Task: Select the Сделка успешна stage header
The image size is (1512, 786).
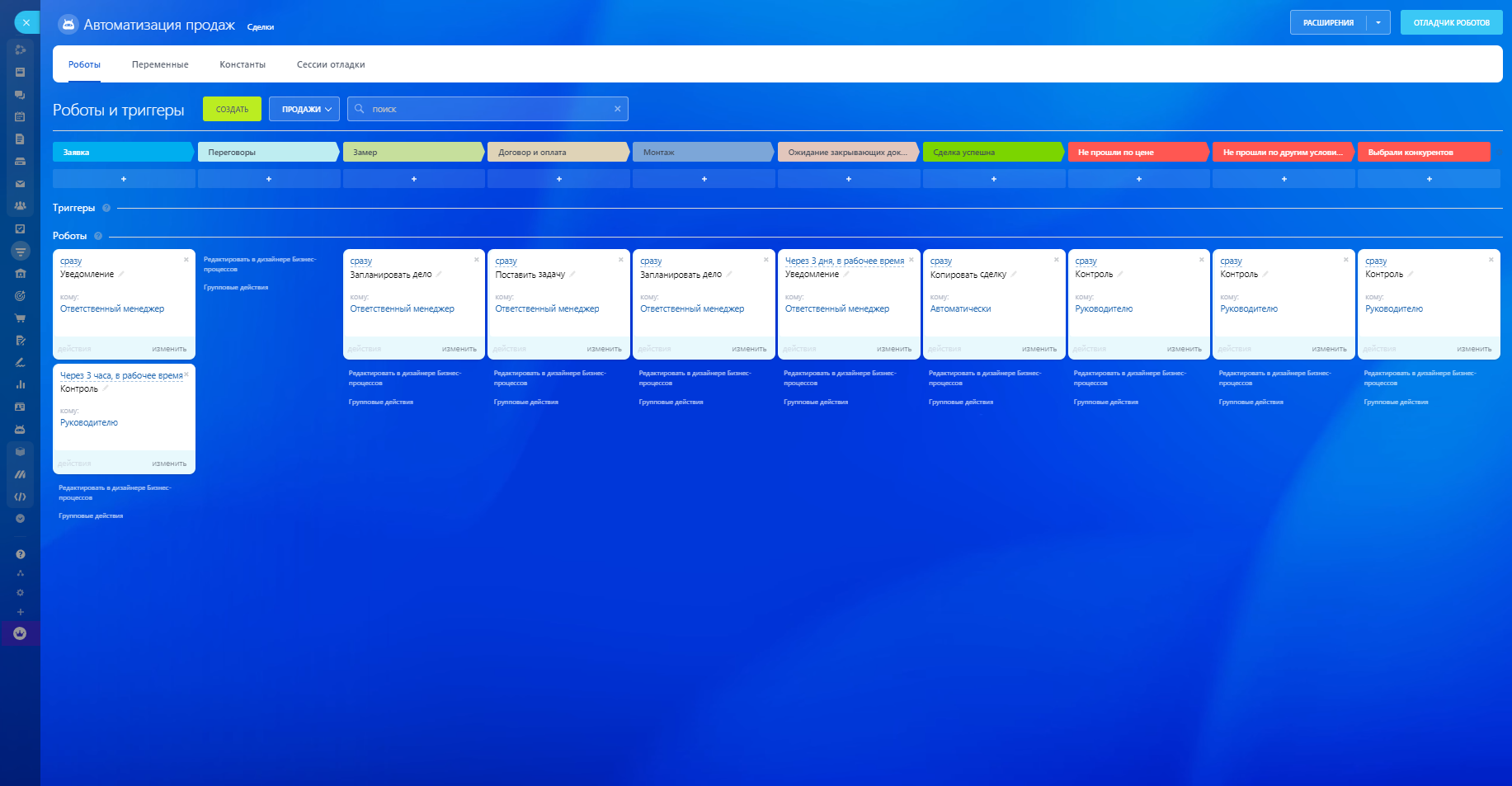Action: pos(994,152)
